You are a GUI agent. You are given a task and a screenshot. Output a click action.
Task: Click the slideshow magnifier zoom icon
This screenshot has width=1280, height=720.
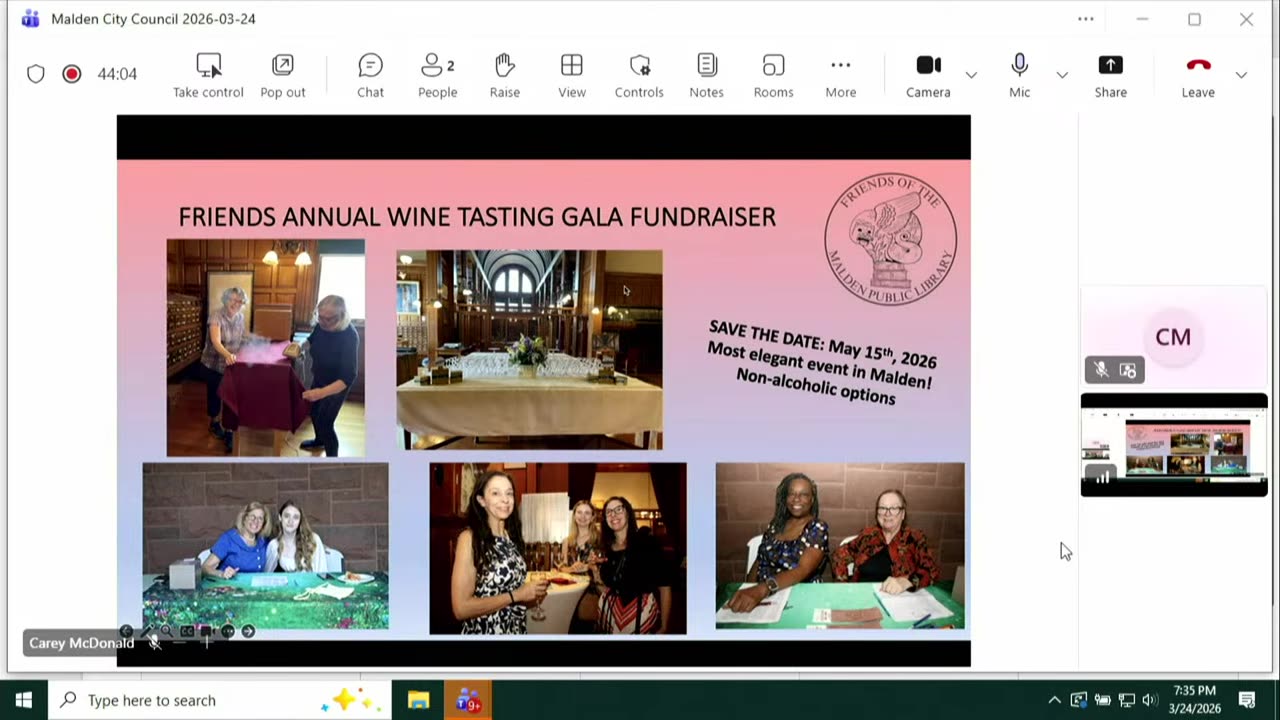click(x=167, y=631)
